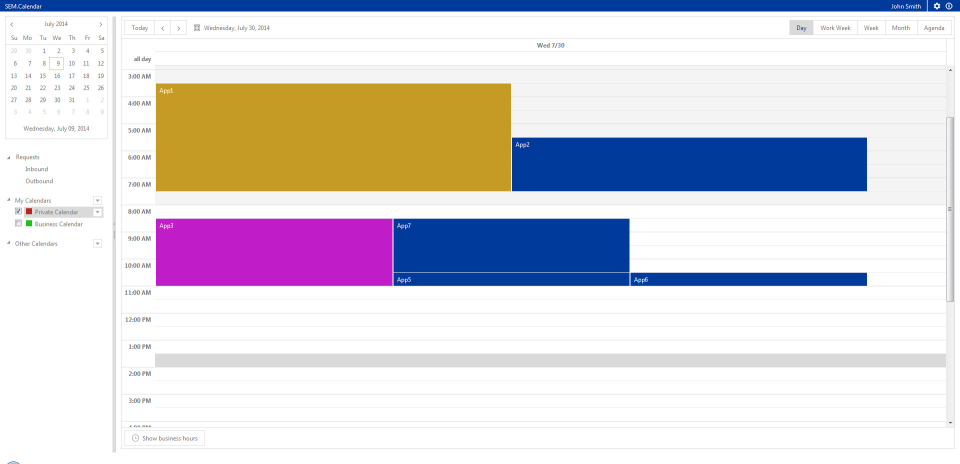Click the Today button
Image resolution: width=960 pixels, height=464 pixels.
[x=140, y=28]
